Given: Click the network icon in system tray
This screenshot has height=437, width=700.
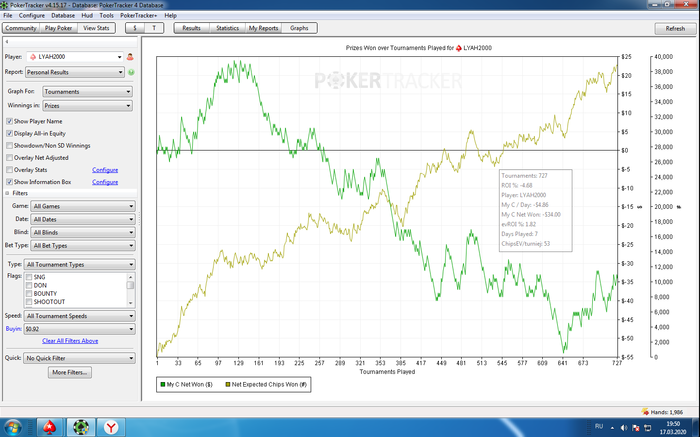Looking at the screenshot, I should [x=647, y=428].
